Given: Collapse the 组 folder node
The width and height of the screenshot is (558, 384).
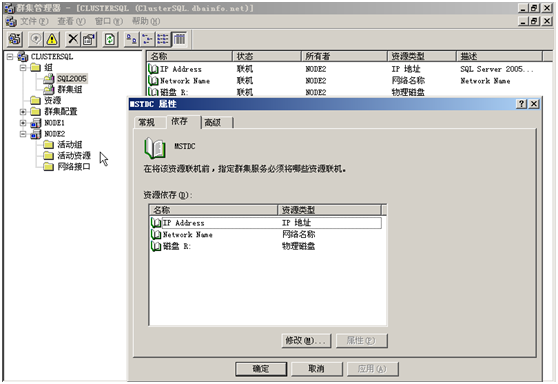Looking at the screenshot, I should pos(23,68).
